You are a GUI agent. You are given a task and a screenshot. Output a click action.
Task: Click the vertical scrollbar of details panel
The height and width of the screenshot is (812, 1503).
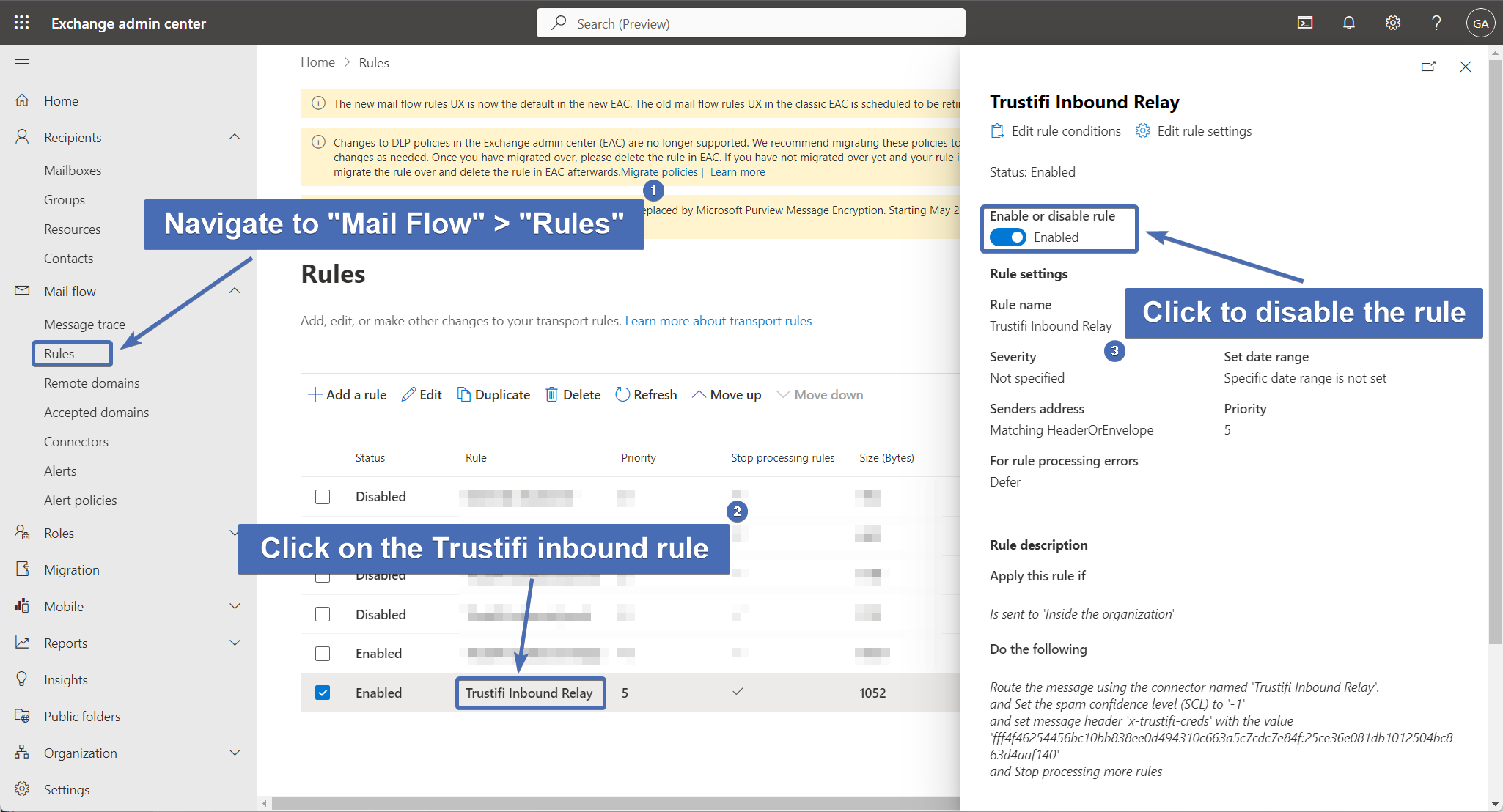coord(1495,352)
